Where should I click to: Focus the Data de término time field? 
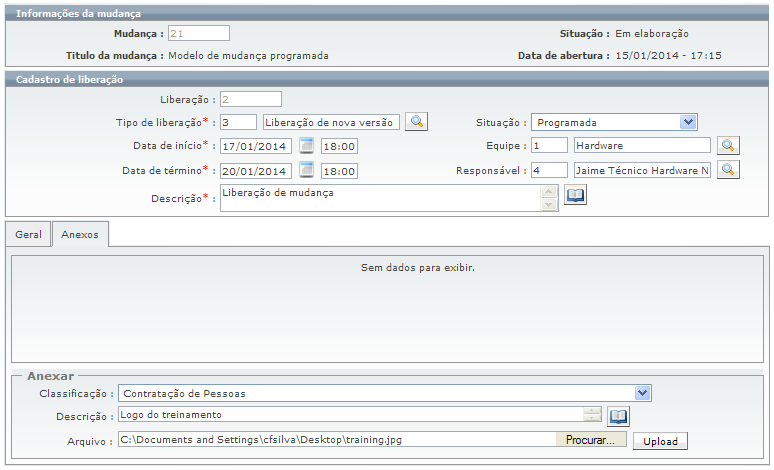click(340, 171)
